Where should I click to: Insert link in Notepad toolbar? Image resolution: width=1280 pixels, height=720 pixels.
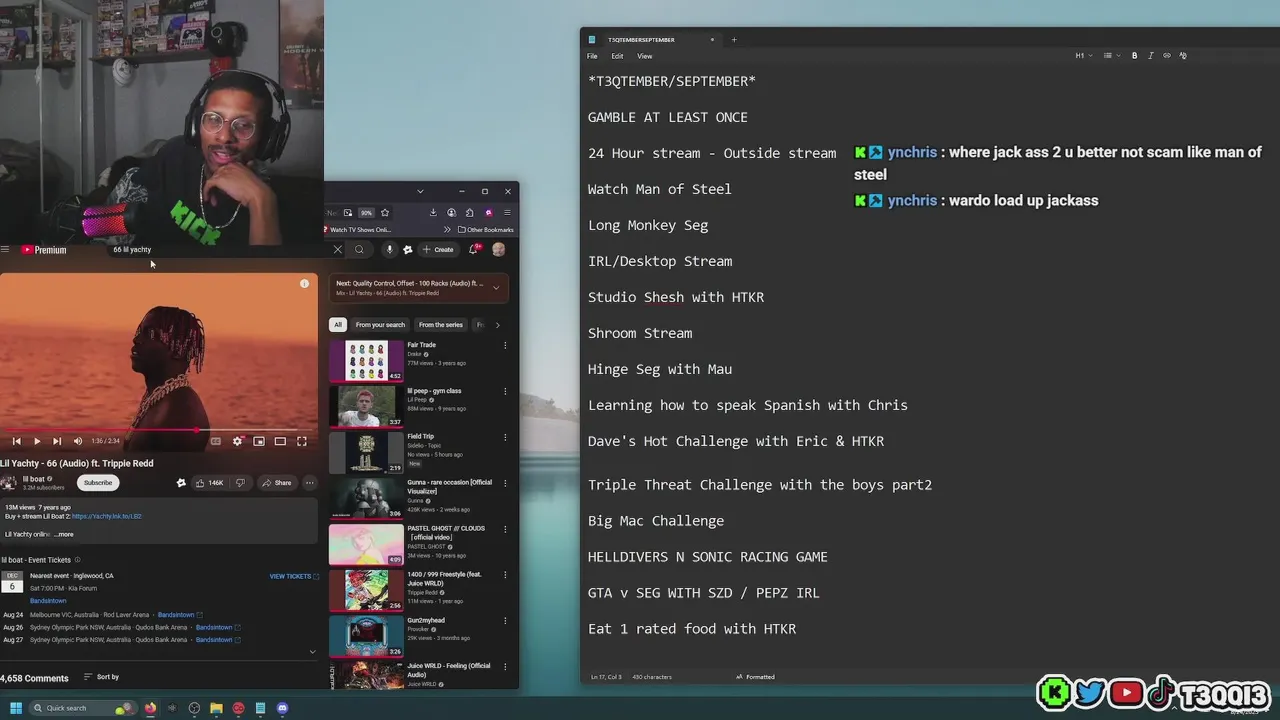(1166, 56)
